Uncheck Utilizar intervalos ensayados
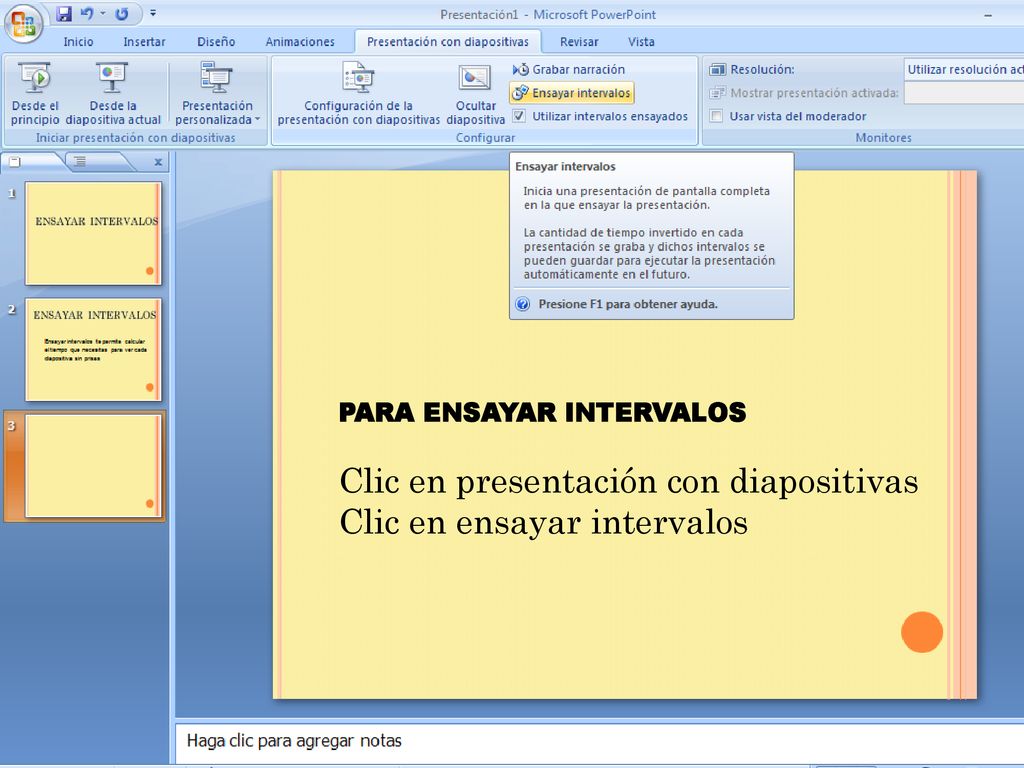1024x768 pixels. tap(519, 116)
